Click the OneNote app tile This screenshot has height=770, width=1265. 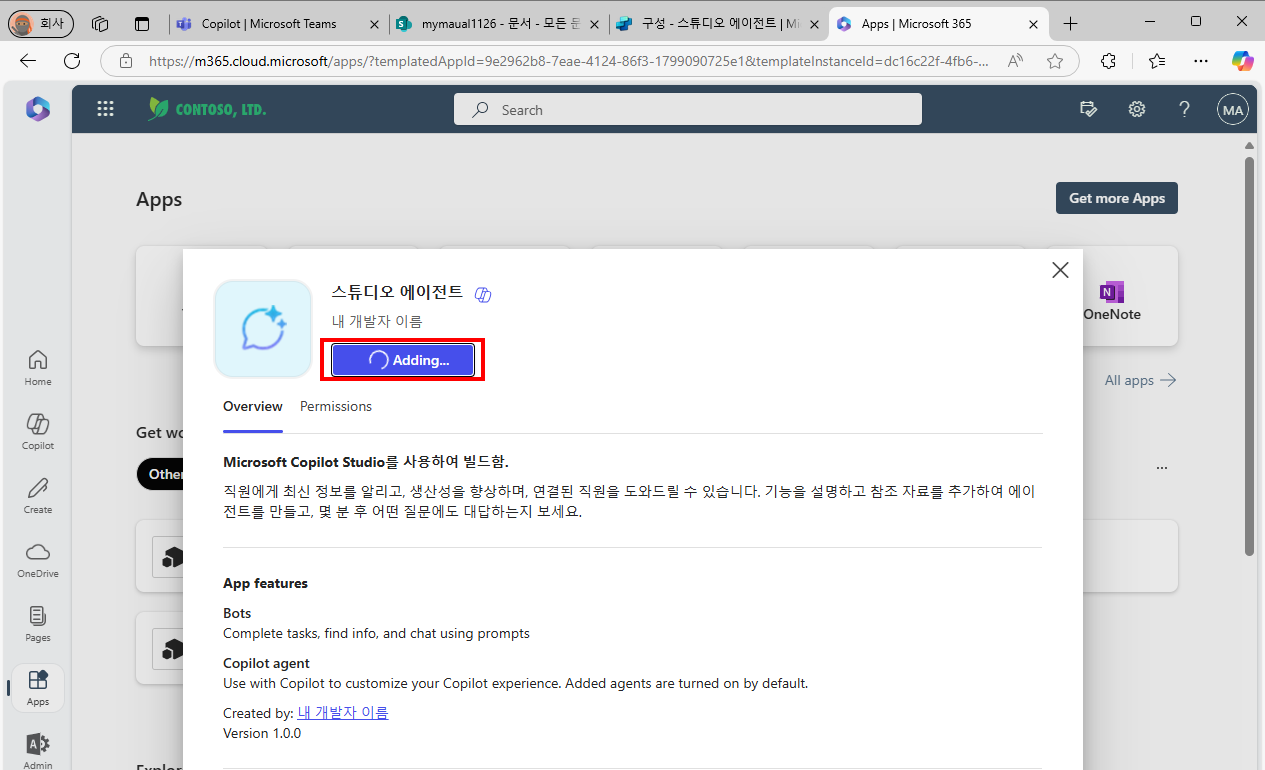pyautogui.click(x=1111, y=296)
